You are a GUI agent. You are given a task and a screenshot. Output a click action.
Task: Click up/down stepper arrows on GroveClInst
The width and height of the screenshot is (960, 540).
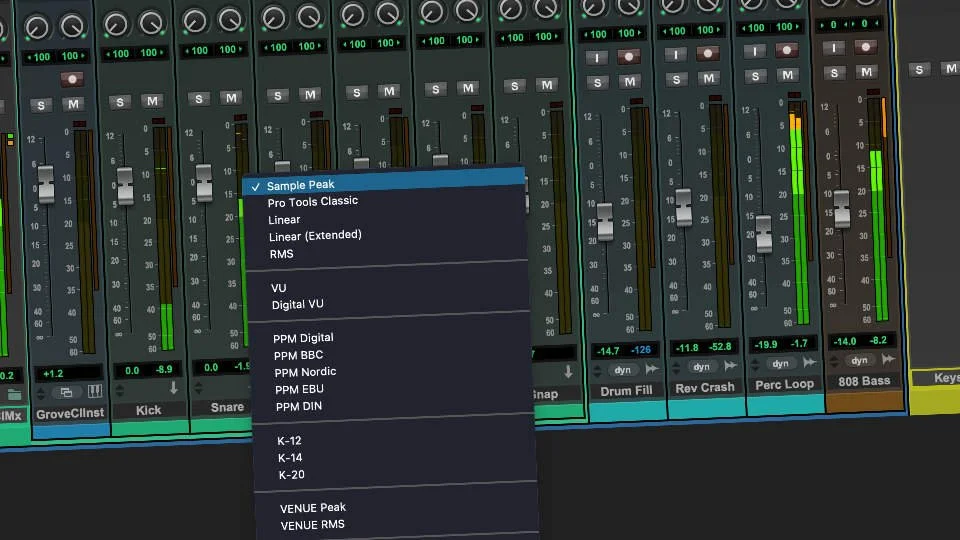[x=41, y=393]
